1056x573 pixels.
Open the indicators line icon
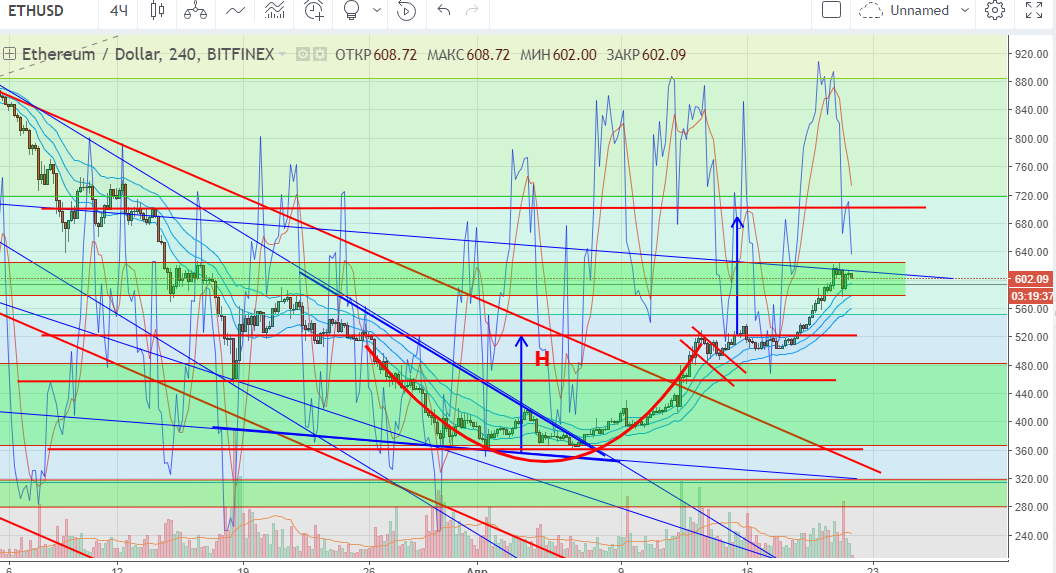pos(236,11)
